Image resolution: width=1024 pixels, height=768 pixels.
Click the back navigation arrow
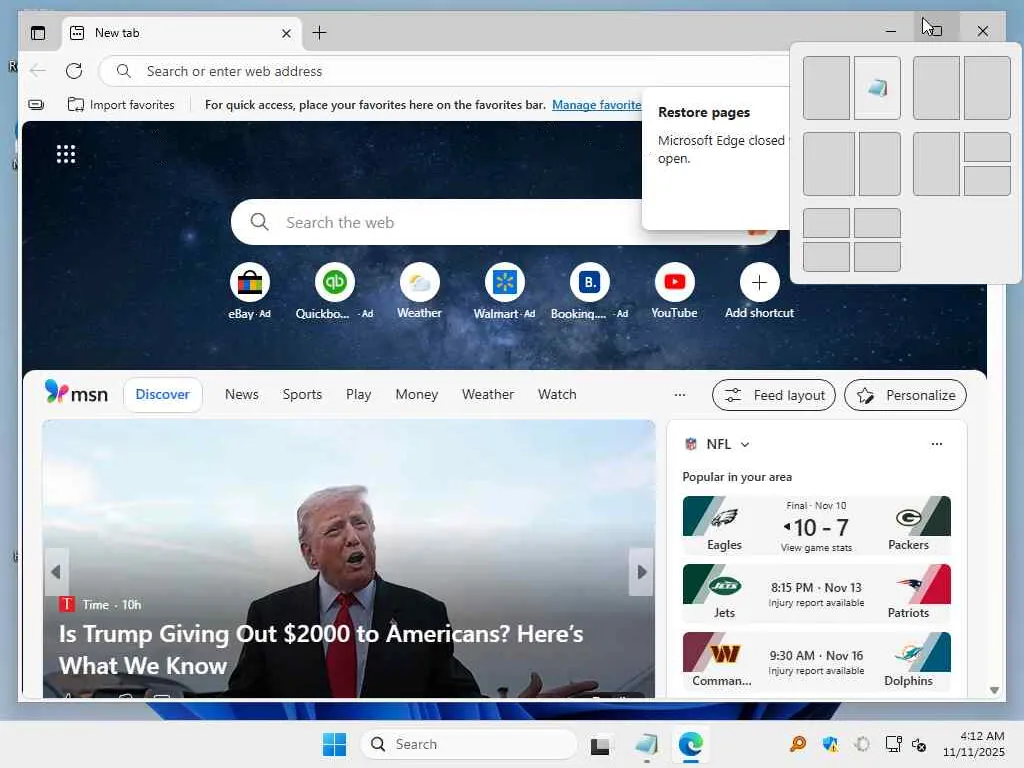pyautogui.click(x=38, y=71)
